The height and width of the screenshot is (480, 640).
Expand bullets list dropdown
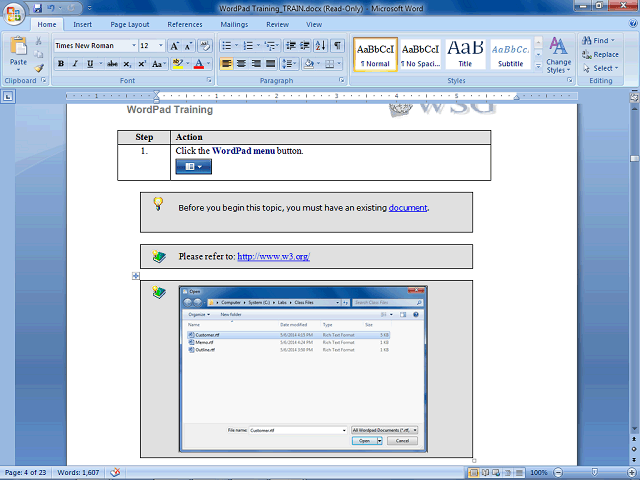tap(236, 45)
